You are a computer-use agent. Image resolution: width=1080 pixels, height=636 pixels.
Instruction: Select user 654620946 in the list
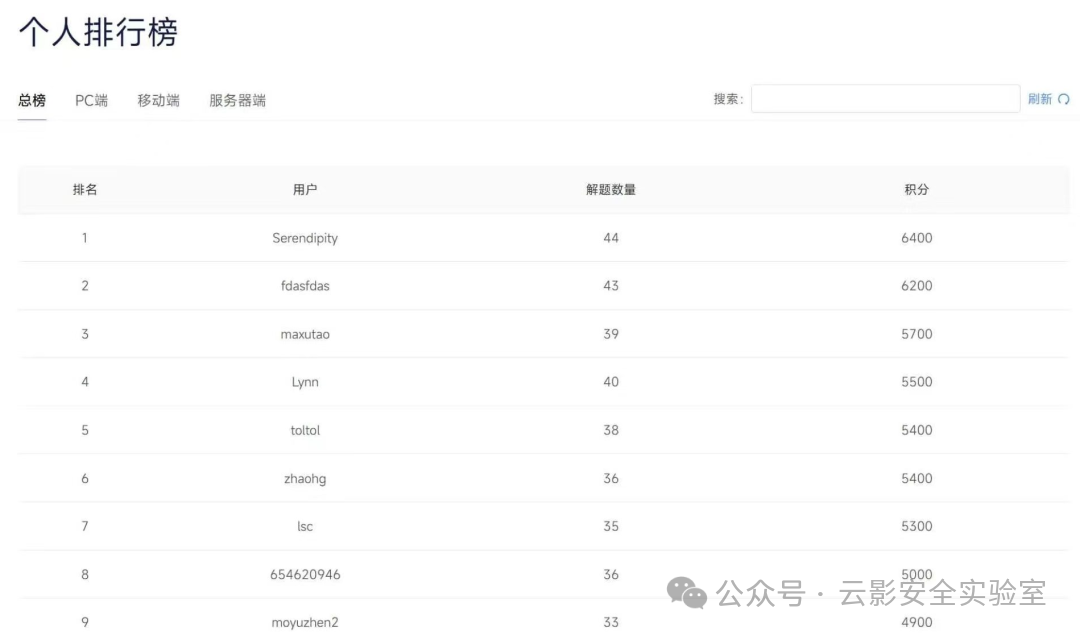[305, 575]
